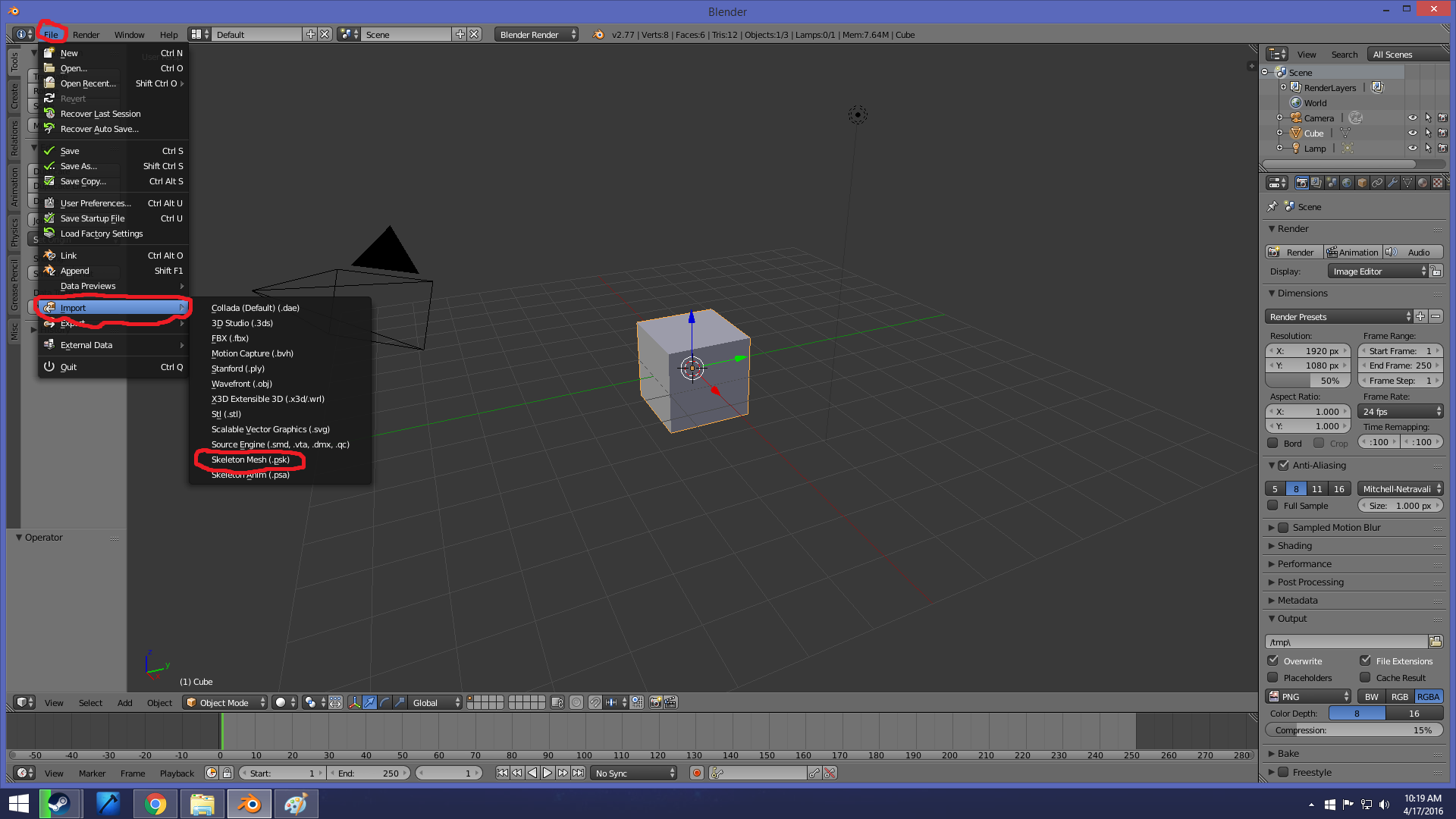Enable the Full Sample checkbox

pos(1273,505)
